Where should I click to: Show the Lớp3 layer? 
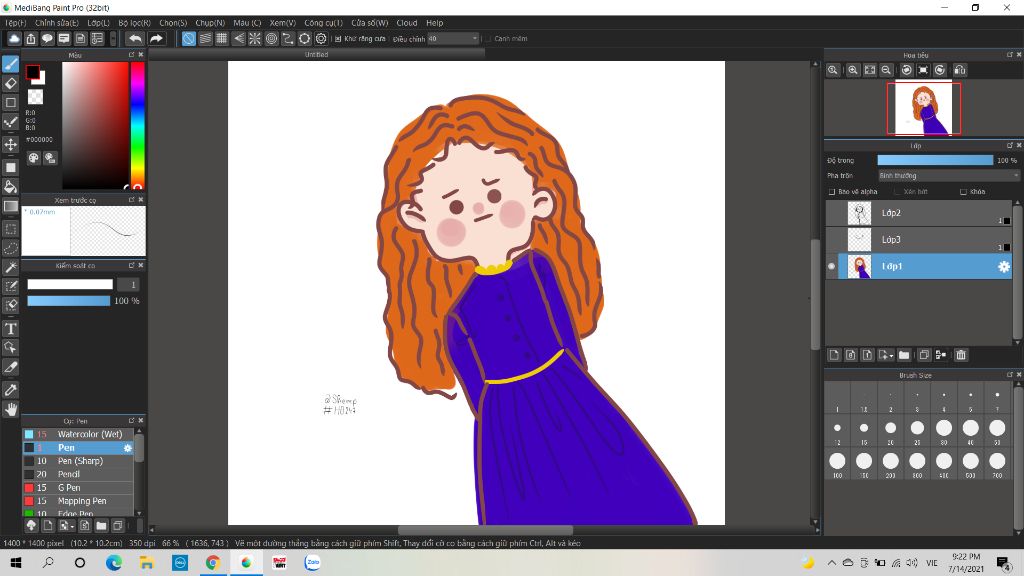(x=831, y=240)
